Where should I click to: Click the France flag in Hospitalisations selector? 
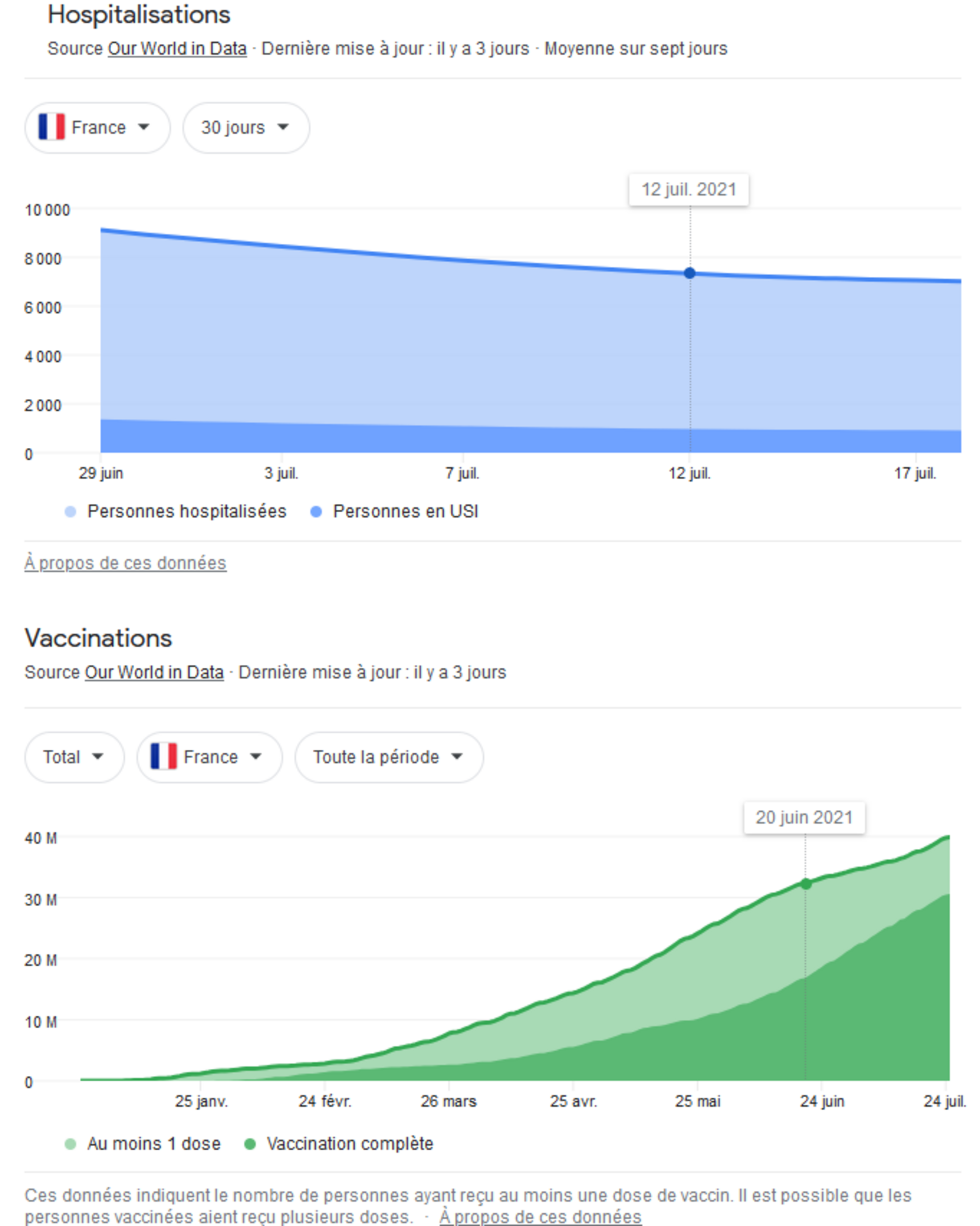pos(51,127)
